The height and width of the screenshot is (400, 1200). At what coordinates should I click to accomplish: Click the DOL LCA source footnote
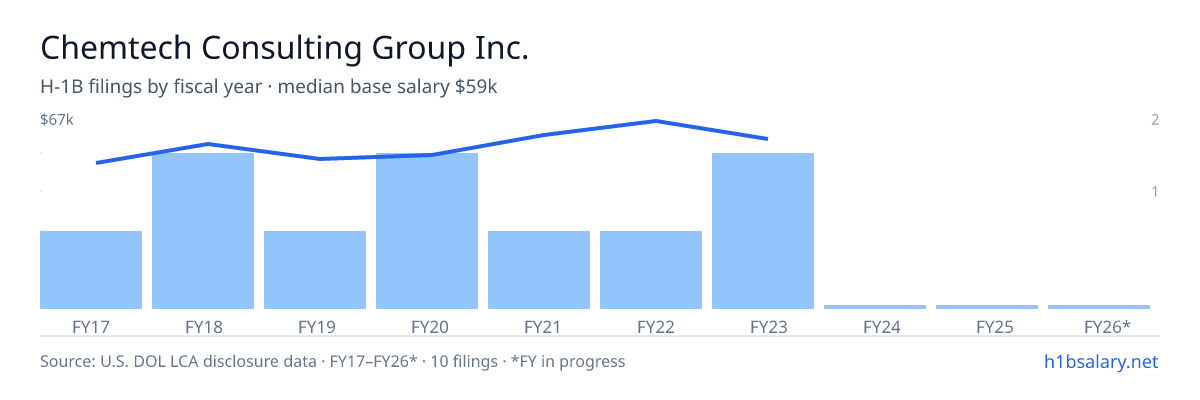pos(332,361)
